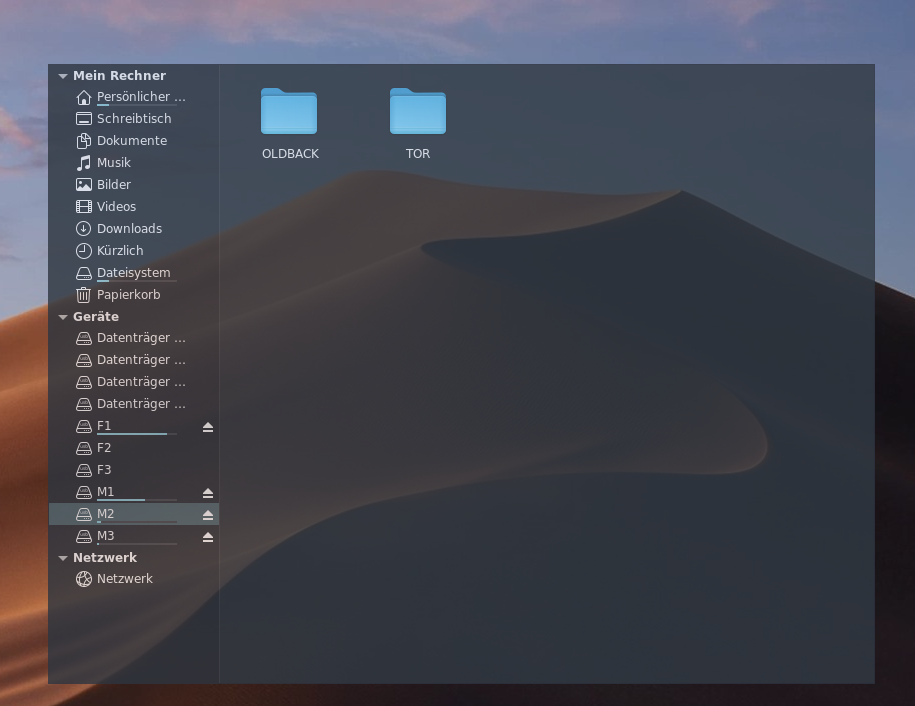Open the OLDBACK folder icon
The height and width of the screenshot is (706, 915).
coord(289,111)
